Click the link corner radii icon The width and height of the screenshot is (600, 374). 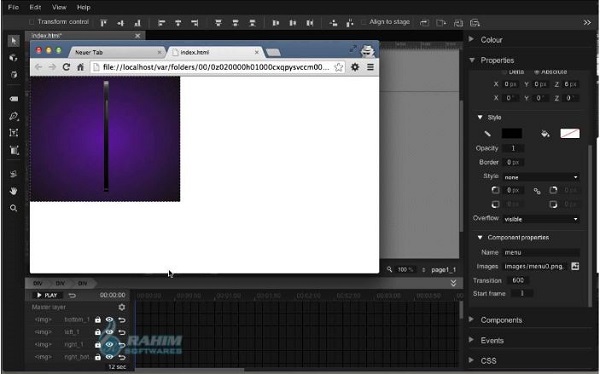[537, 191]
